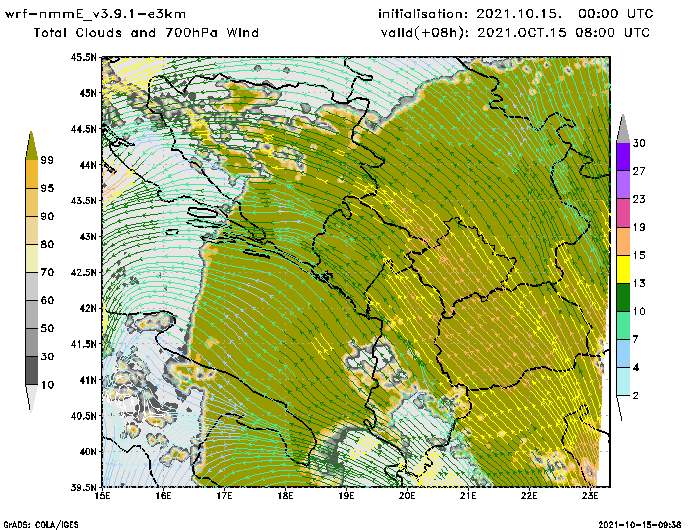700x530 pixels.
Task: Click the light gray 60–70 cloud swatch
Action: click(31, 287)
